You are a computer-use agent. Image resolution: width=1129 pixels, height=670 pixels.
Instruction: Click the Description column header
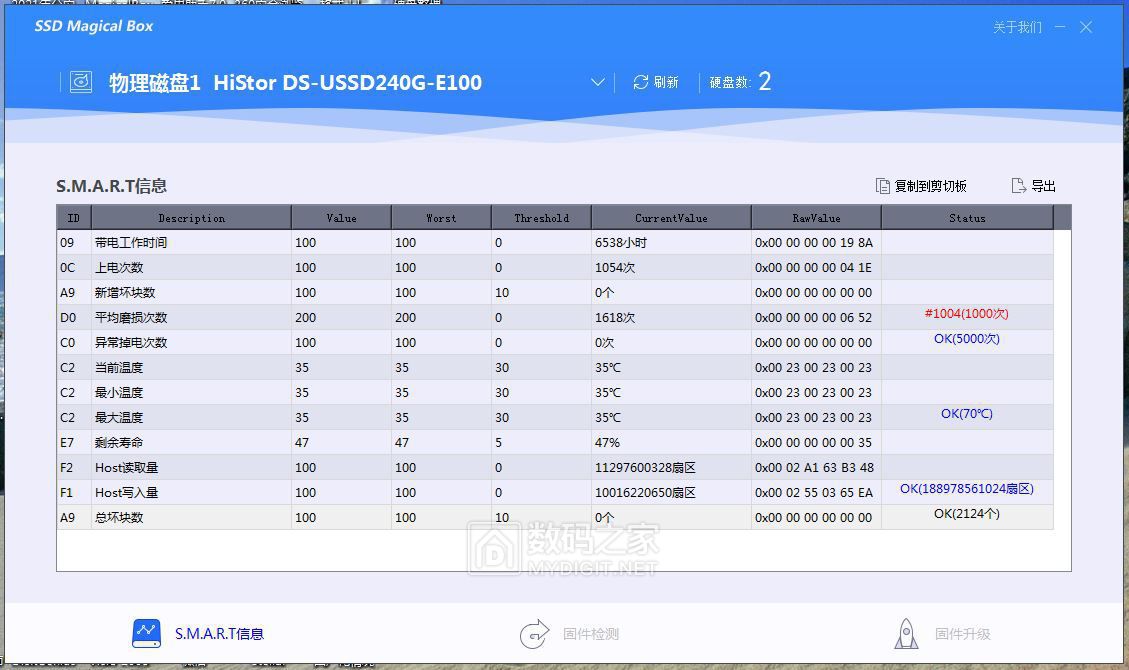[192, 217]
